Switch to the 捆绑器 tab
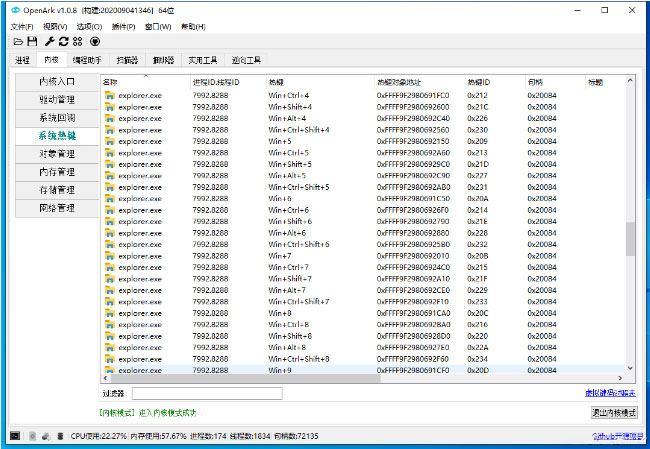650x449 pixels. [x=163, y=60]
